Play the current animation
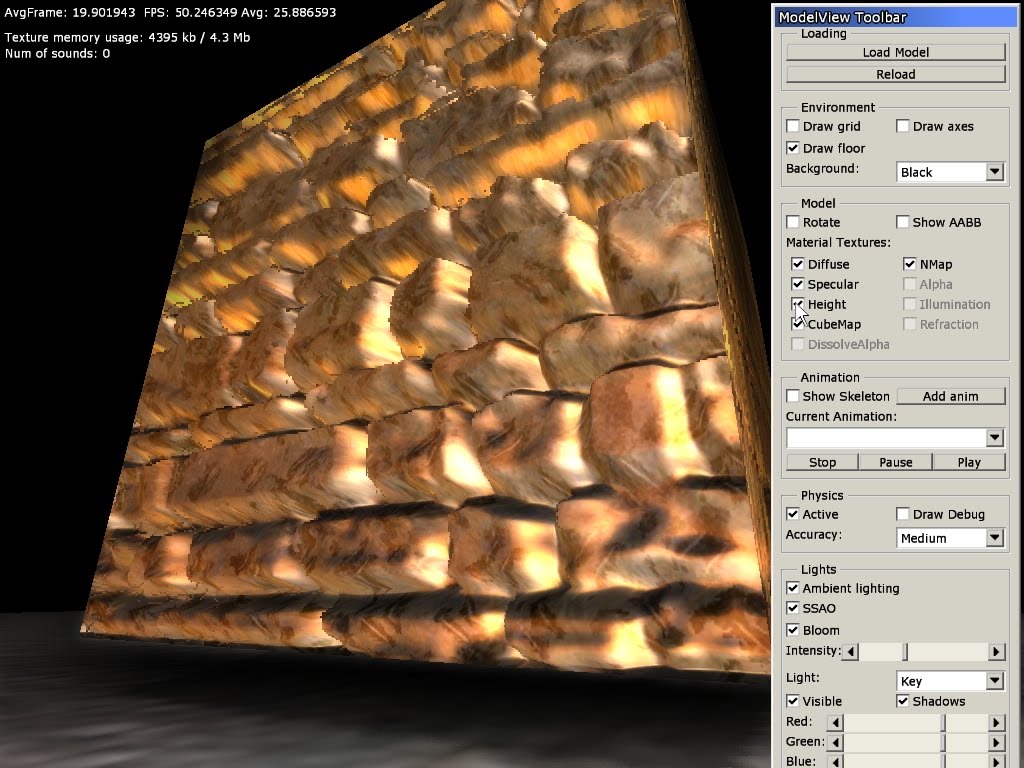Image resolution: width=1024 pixels, height=768 pixels. 969,462
